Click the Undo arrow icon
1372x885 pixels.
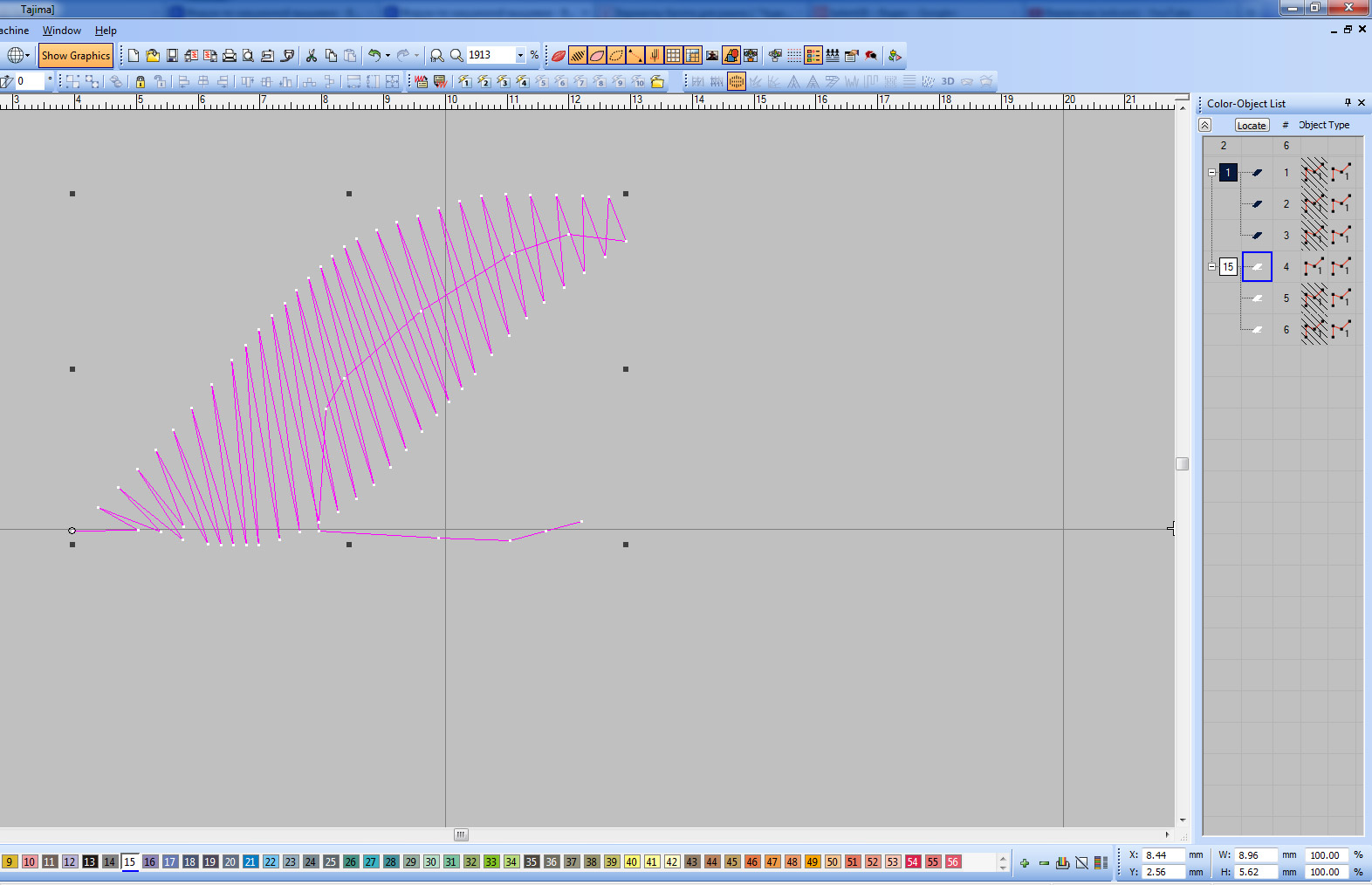click(374, 56)
